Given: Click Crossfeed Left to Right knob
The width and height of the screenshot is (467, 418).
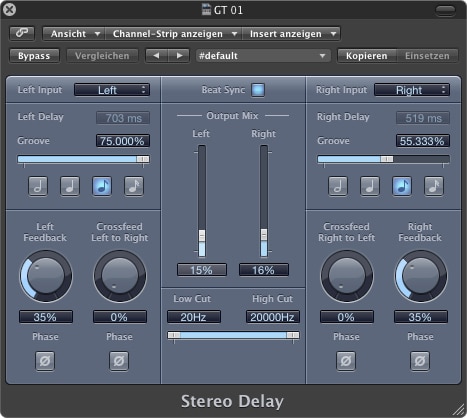Looking at the screenshot, I should 120,276.
